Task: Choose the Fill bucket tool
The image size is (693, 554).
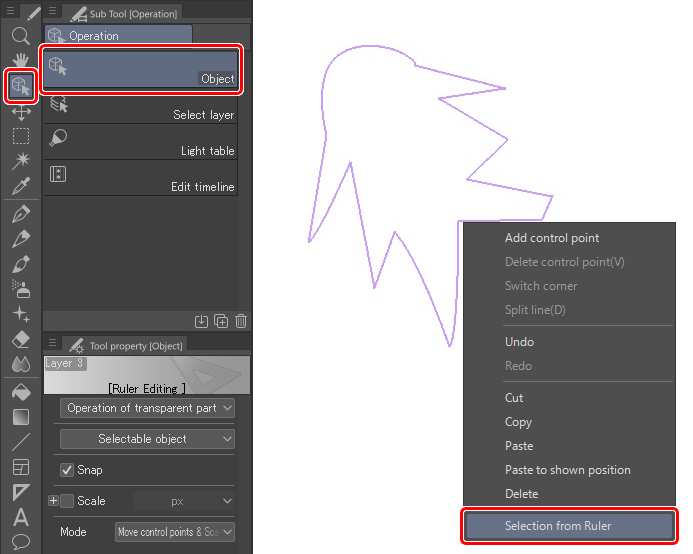Action: point(20,392)
